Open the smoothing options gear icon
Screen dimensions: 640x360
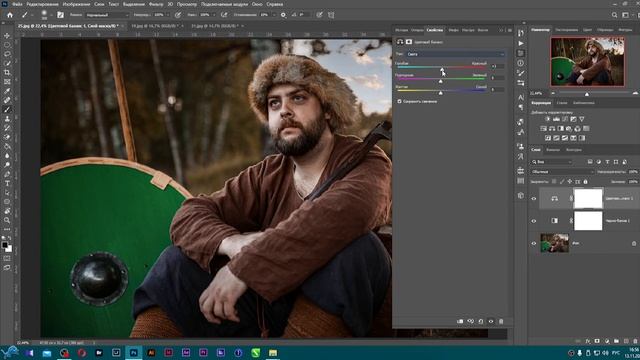click(x=283, y=15)
